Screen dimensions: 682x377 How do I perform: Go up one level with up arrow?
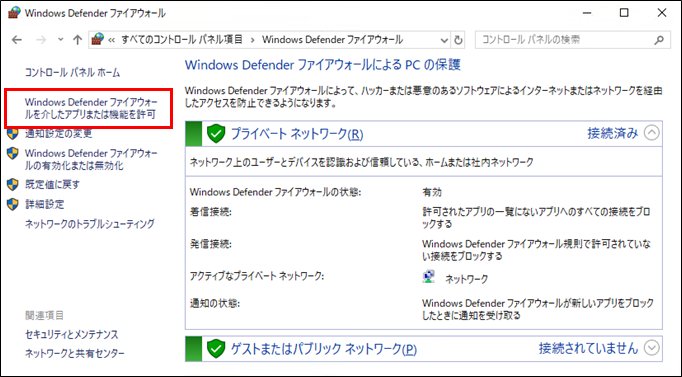tap(77, 40)
